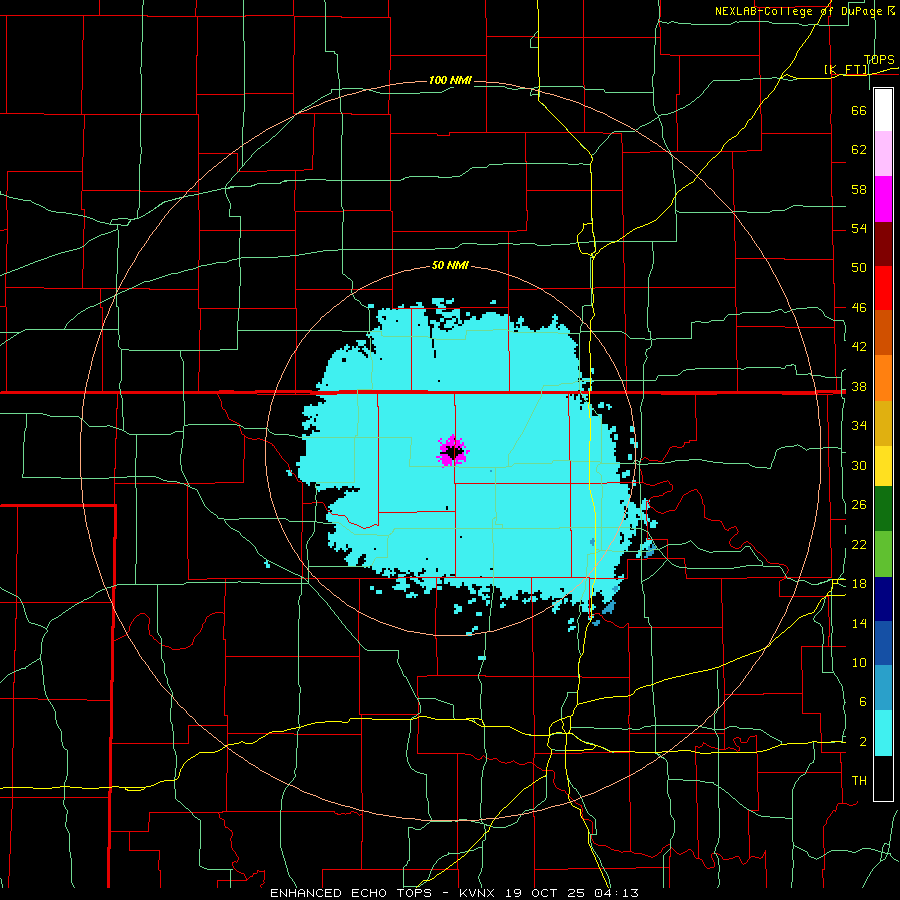The height and width of the screenshot is (900, 900).
Task: Click the magenta legend color swatch
Action: [x=883, y=199]
